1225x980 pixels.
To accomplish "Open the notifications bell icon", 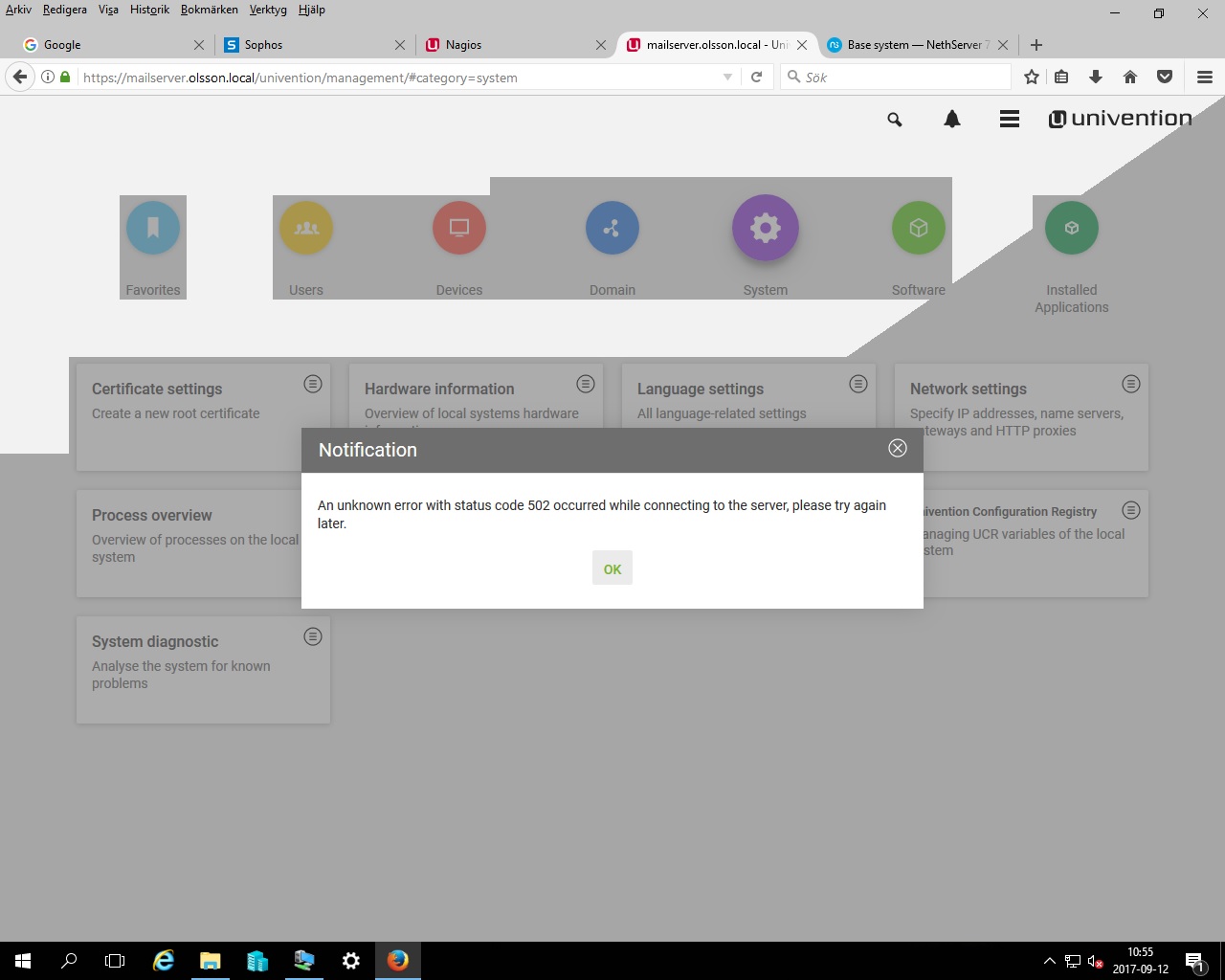I will (x=952, y=119).
